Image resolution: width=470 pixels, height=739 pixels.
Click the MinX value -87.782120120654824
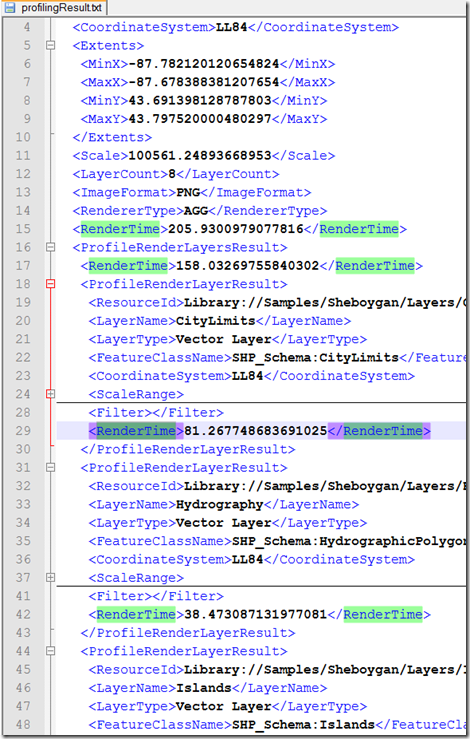pos(204,64)
